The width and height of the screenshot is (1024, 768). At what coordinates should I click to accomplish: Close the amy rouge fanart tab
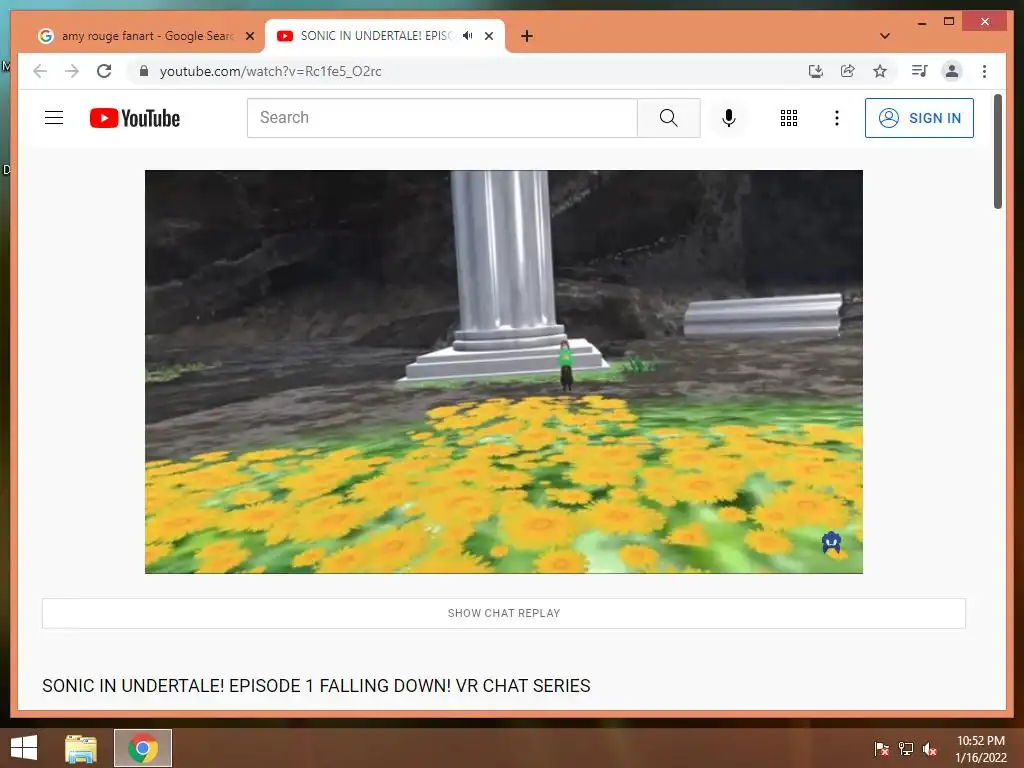pos(249,36)
